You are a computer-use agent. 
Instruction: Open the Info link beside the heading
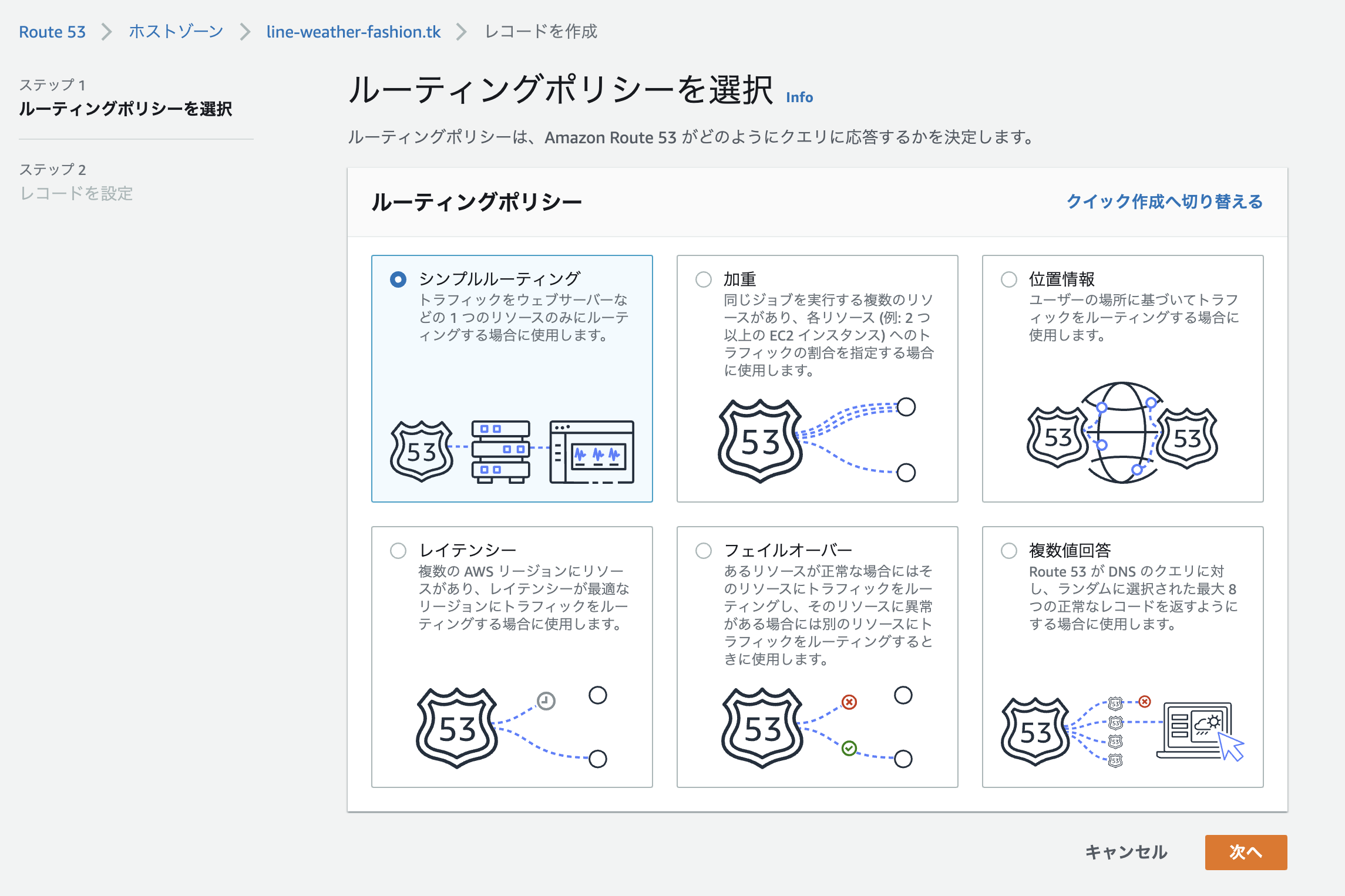coord(799,97)
